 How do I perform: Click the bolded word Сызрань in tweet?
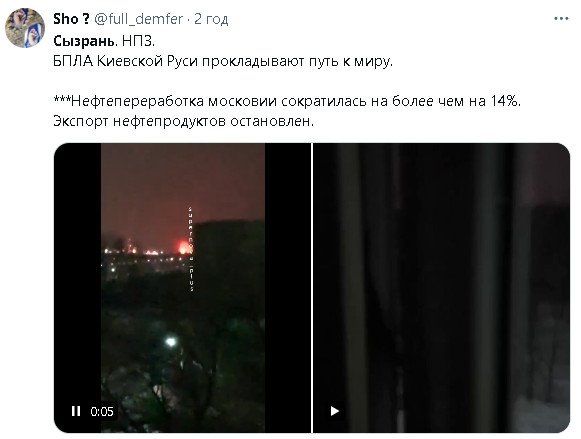pos(85,41)
